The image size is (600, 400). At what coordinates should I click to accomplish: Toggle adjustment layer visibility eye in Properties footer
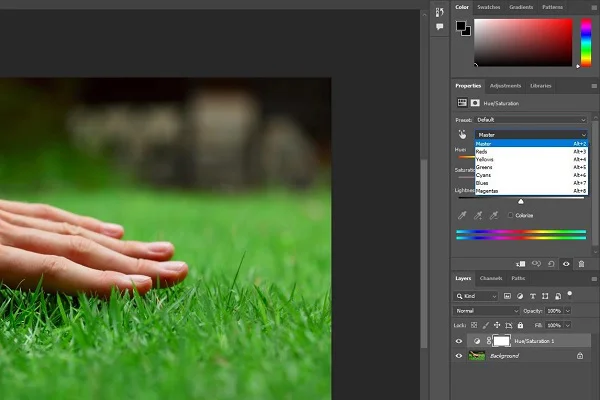click(566, 264)
